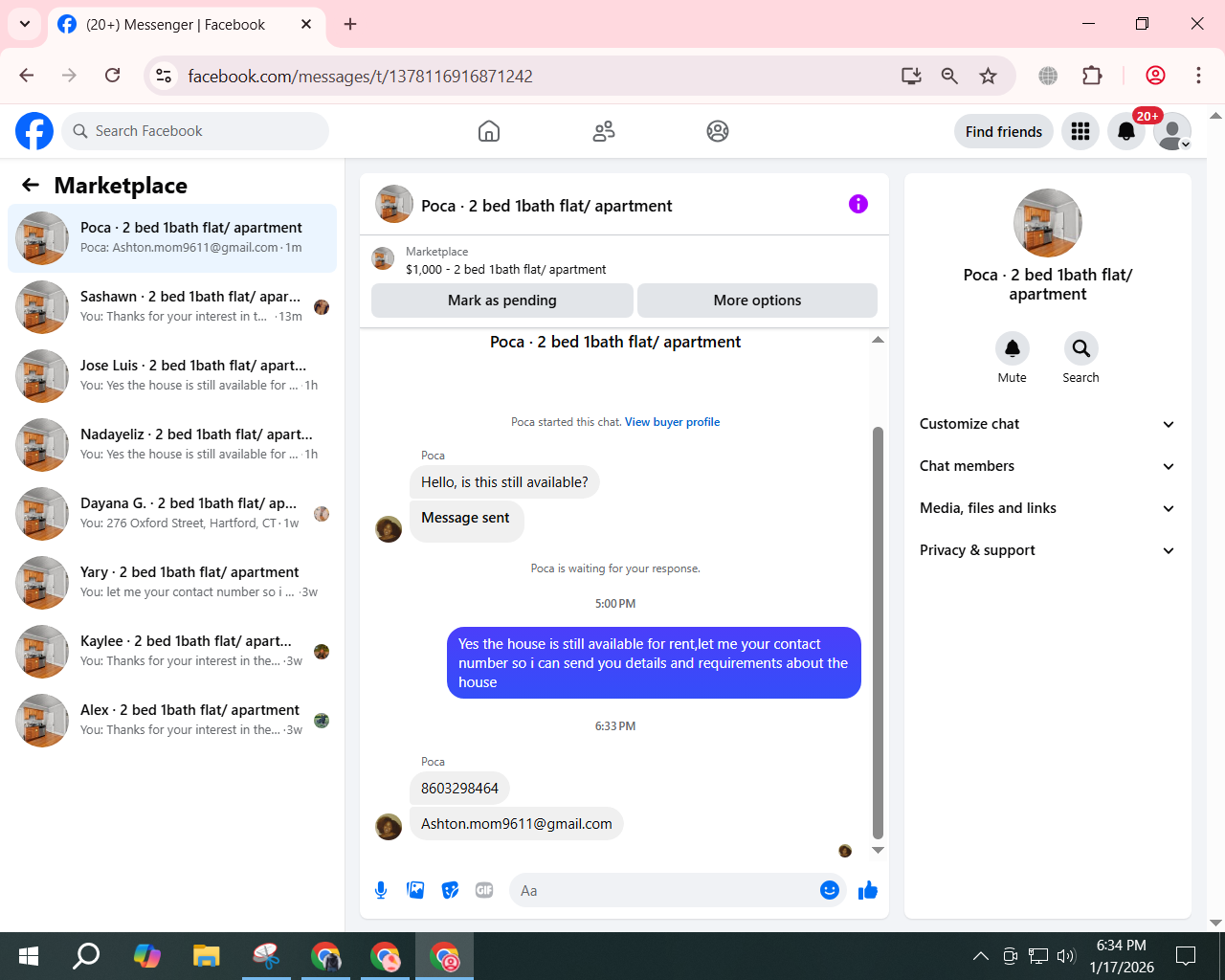1225x980 pixels.
Task: Open the Dayana G. conversation
Action: coord(172,514)
